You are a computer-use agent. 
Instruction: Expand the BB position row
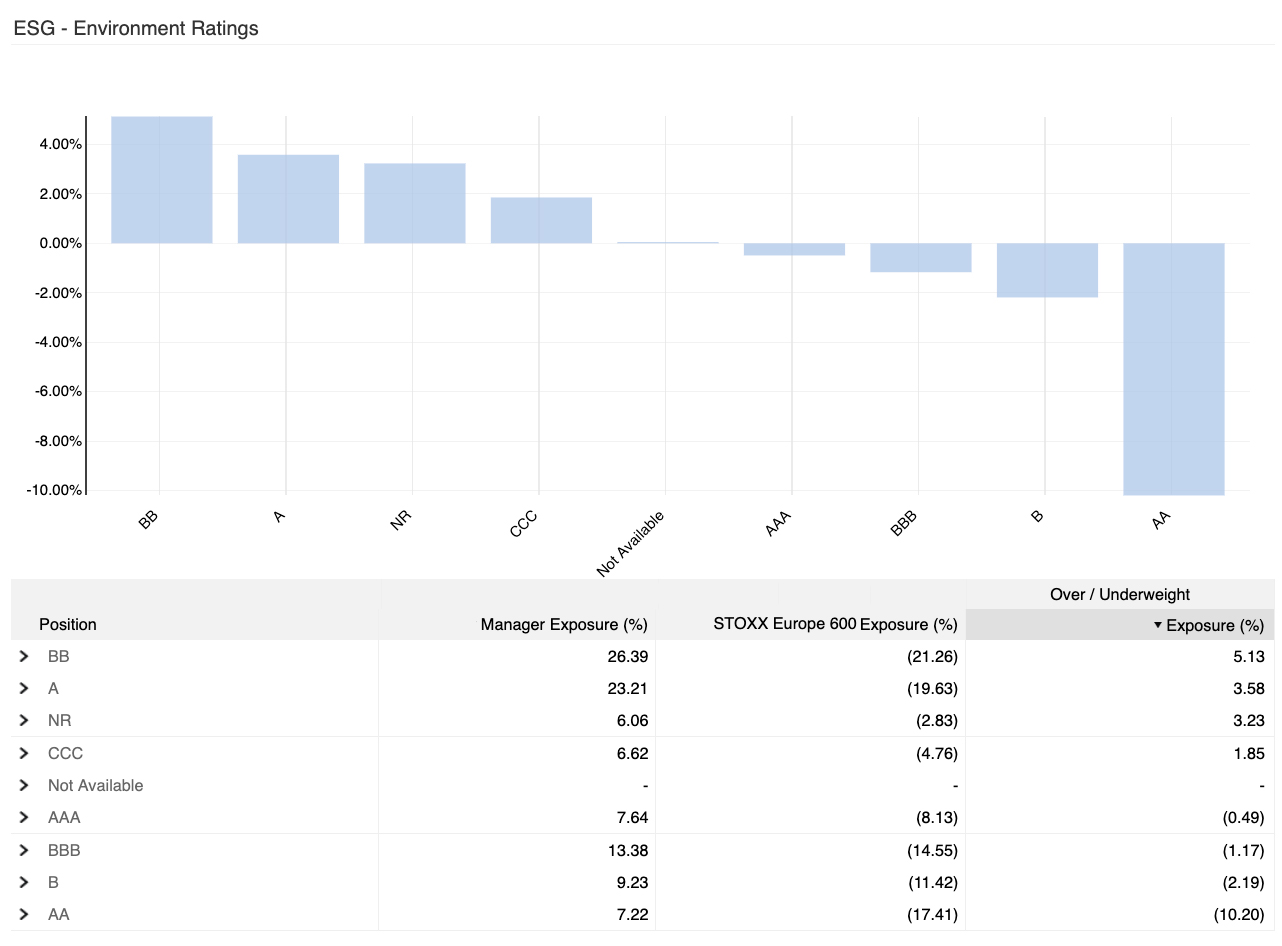[x=23, y=656]
